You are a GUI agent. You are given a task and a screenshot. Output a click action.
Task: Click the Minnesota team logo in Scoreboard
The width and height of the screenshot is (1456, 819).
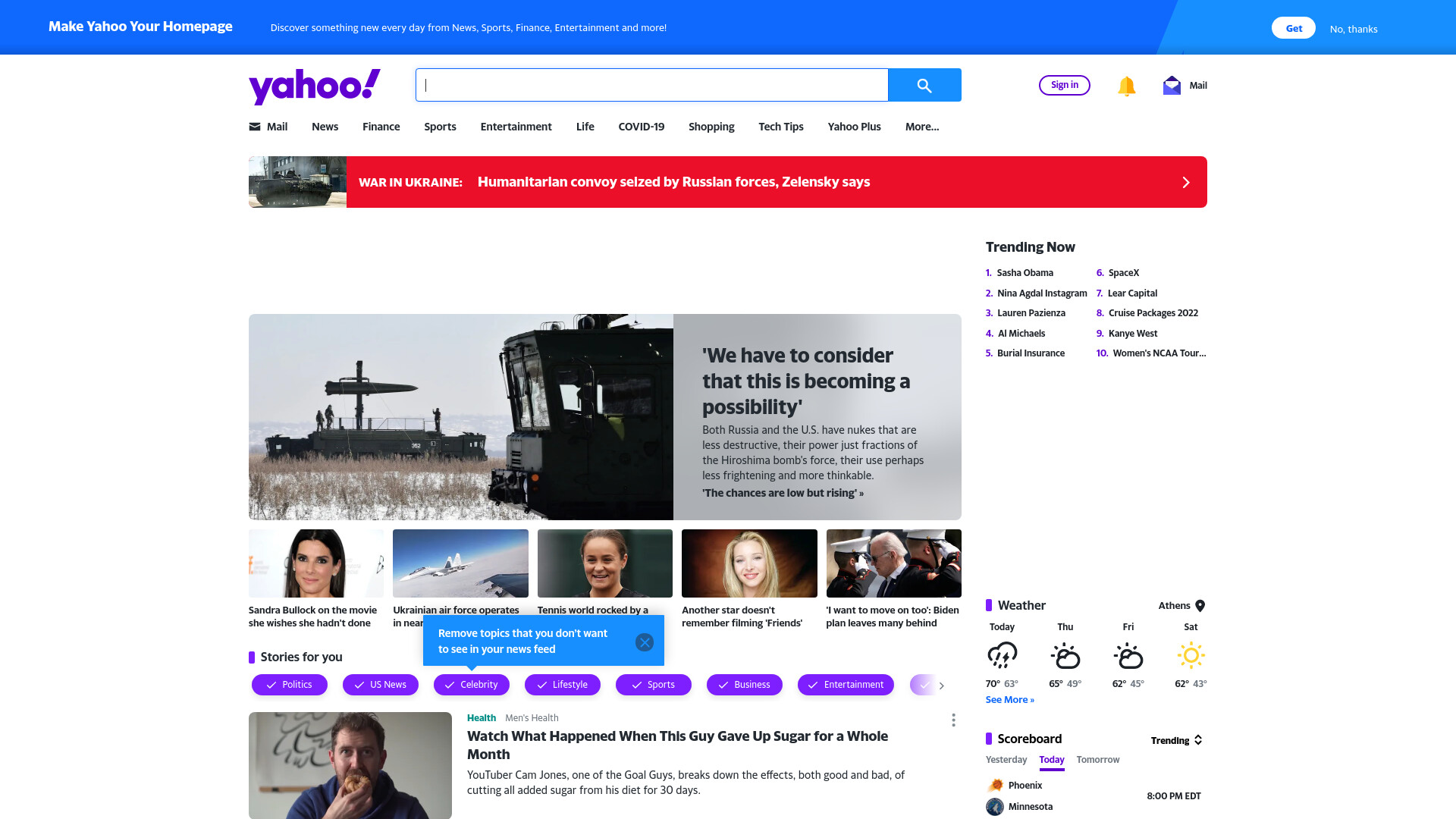(995, 807)
